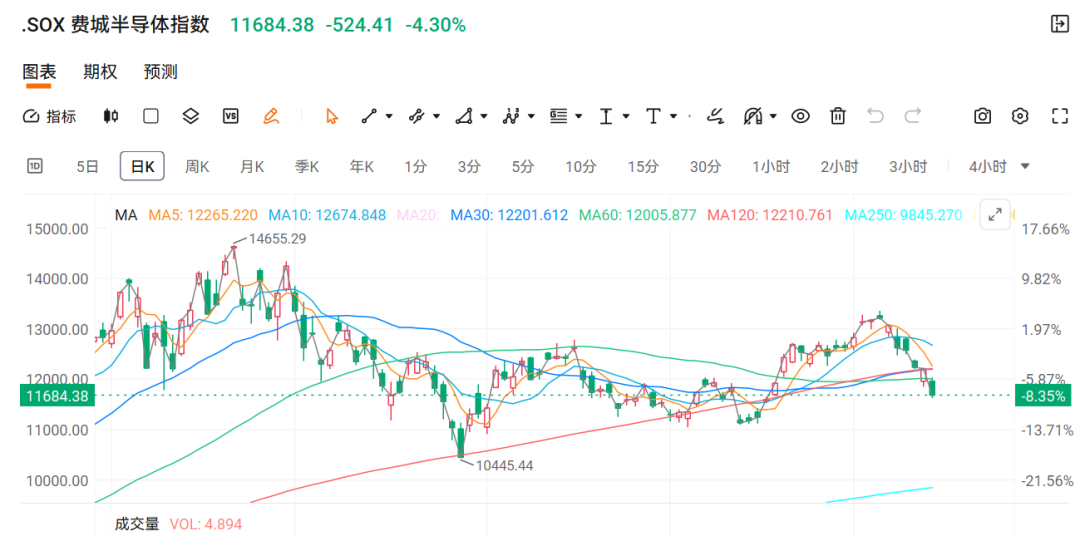Toggle the orange drawing pencil tool
1080x536 pixels.
(271, 116)
